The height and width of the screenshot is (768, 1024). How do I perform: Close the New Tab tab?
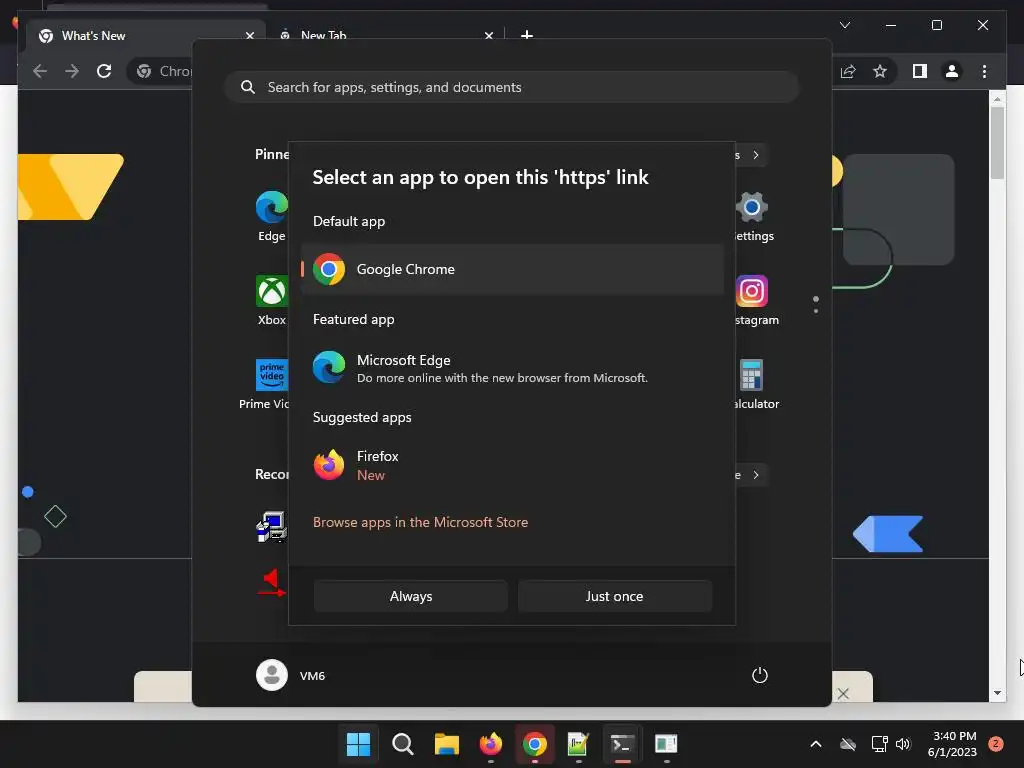[x=489, y=36]
